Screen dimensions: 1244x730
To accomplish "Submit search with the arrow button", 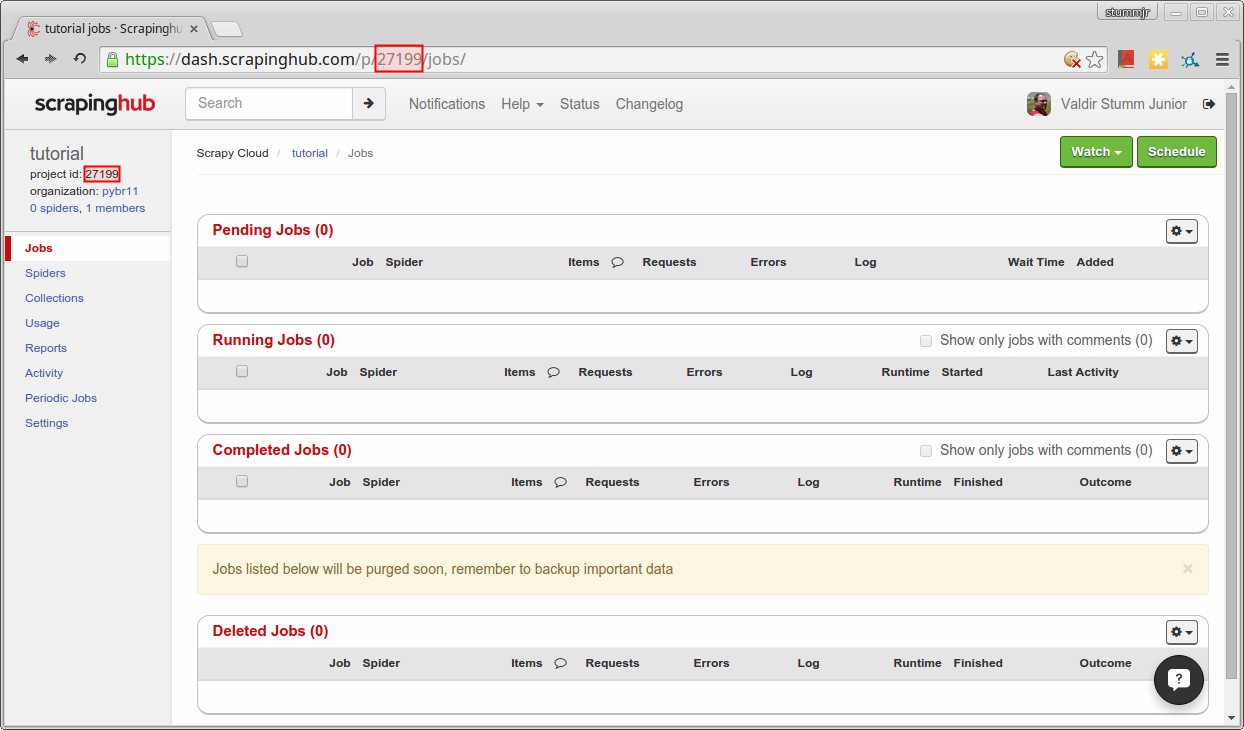I will point(368,103).
